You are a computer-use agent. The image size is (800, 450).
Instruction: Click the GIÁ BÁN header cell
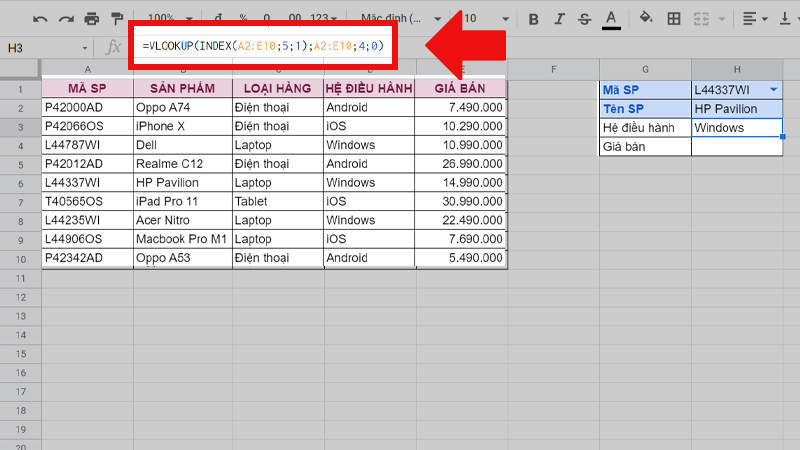460,89
